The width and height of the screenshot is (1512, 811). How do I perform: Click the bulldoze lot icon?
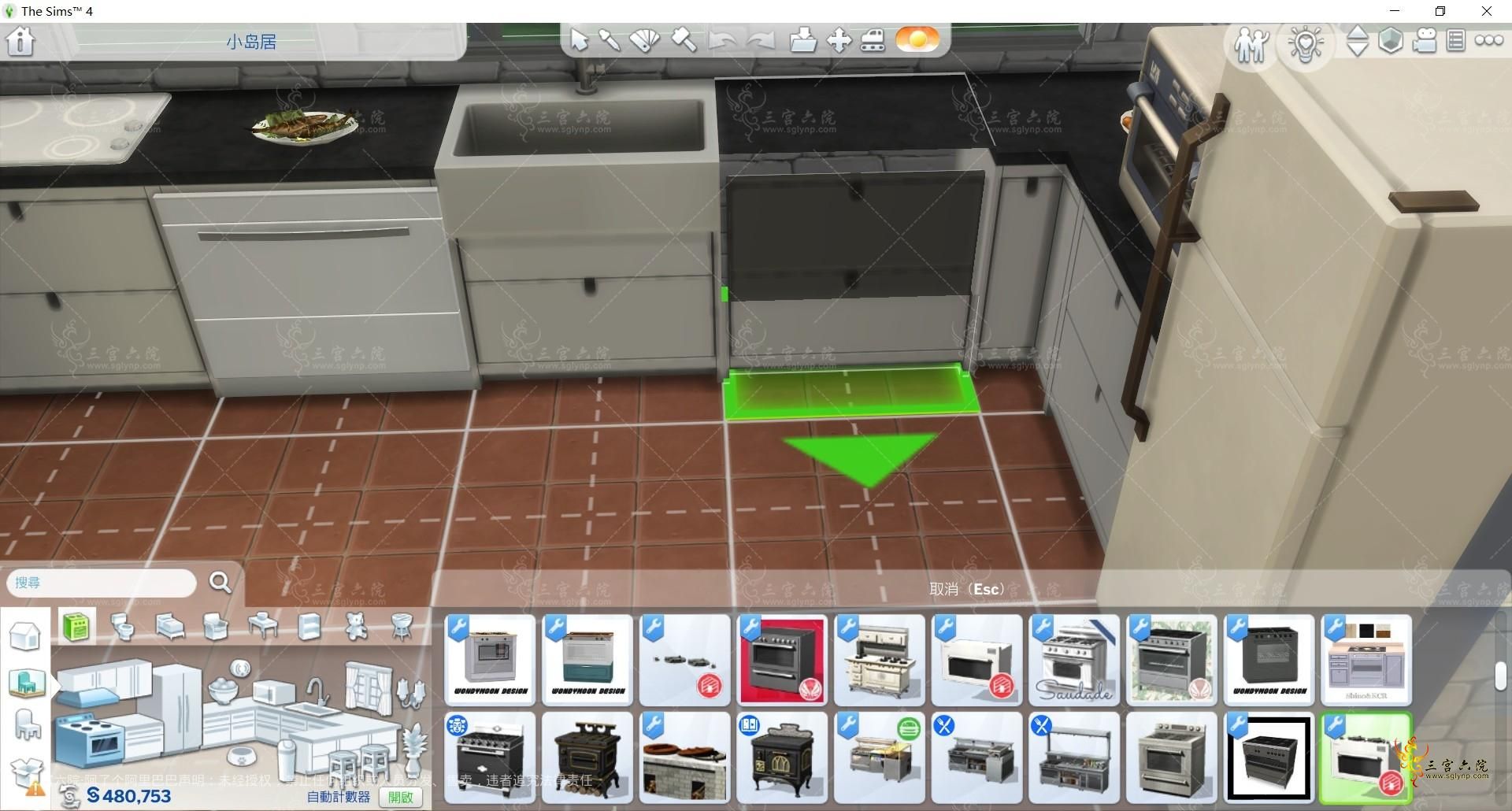[873, 40]
